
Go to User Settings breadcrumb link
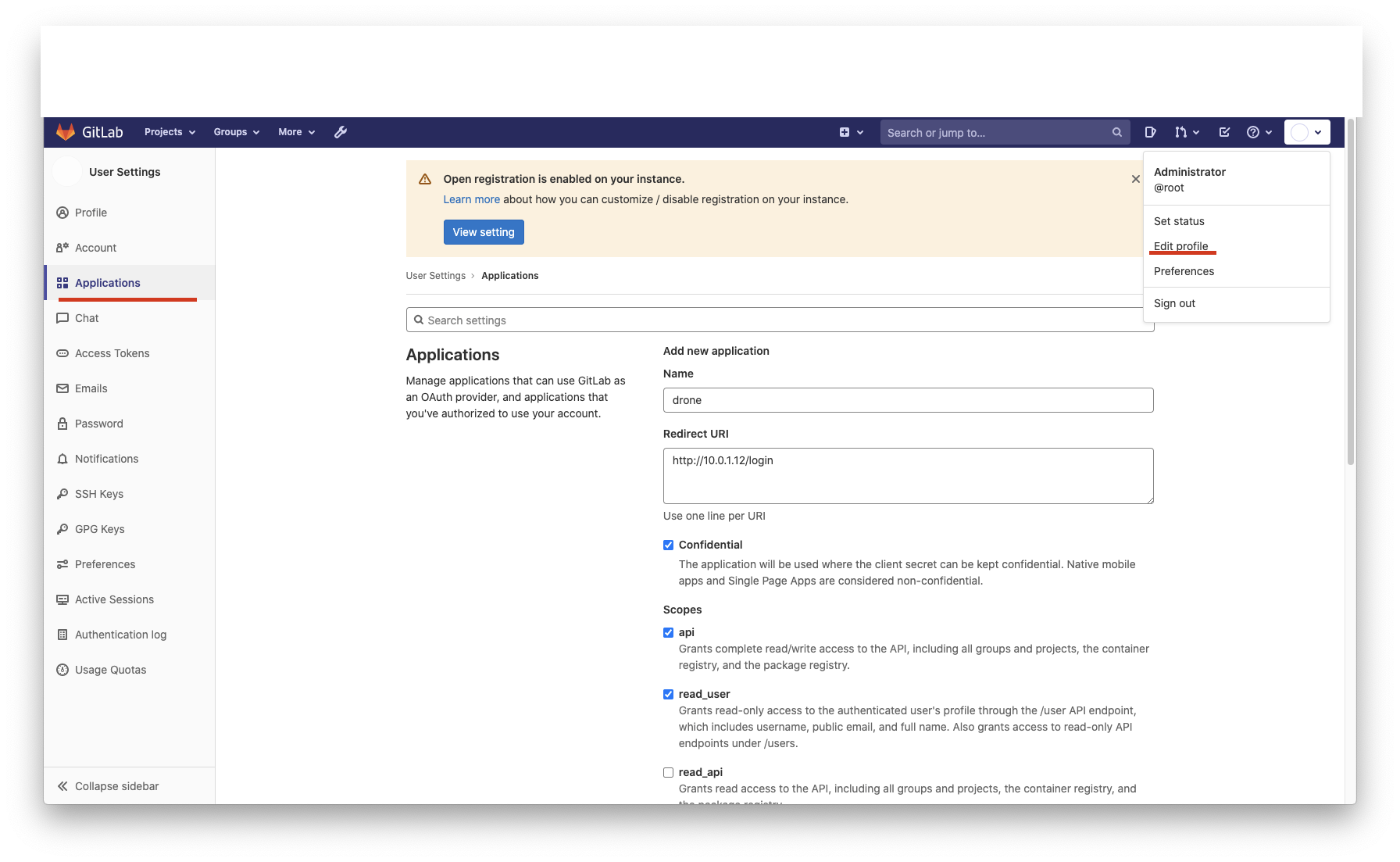[x=435, y=276]
